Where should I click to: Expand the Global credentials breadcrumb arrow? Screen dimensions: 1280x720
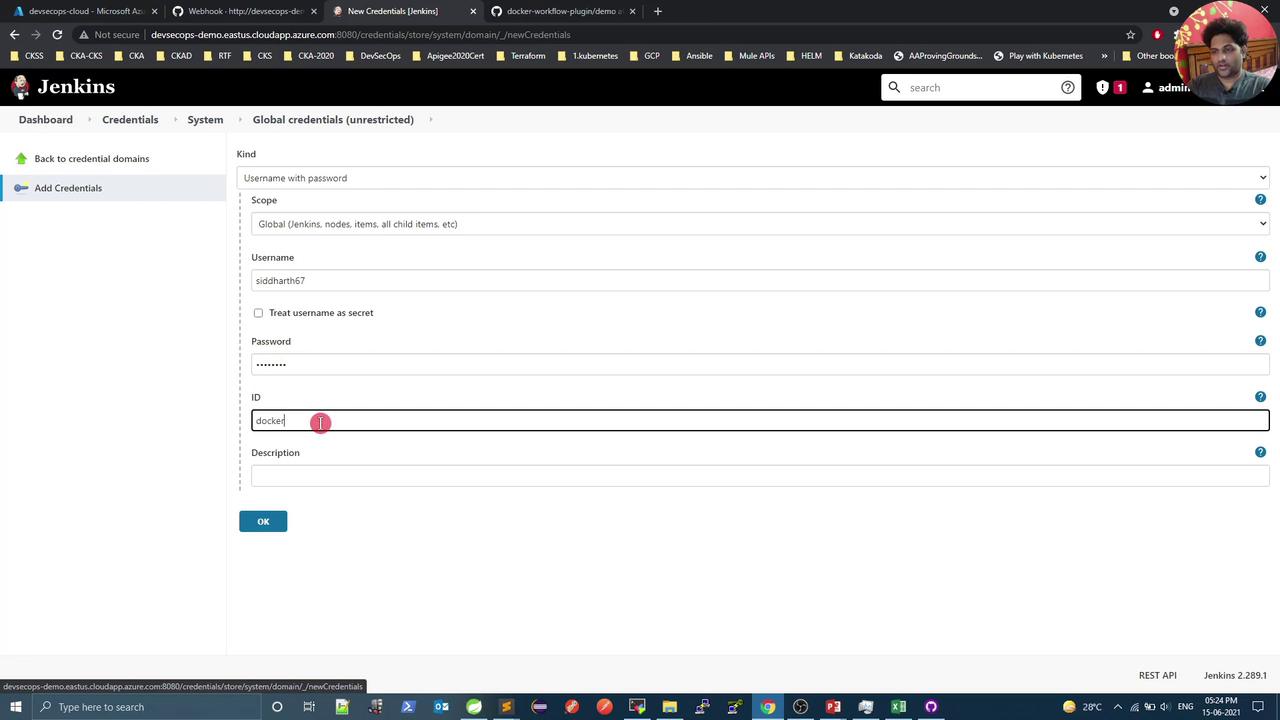pyautogui.click(x=431, y=120)
